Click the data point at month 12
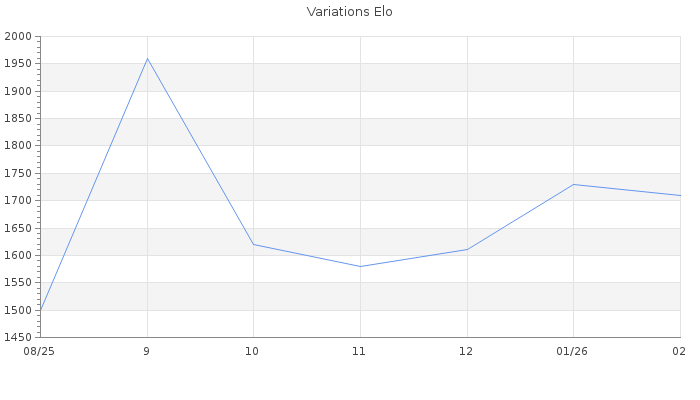Image resolution: width=700 pixels, height=400 pixels. pyautogui.click(x=467, y=249)
